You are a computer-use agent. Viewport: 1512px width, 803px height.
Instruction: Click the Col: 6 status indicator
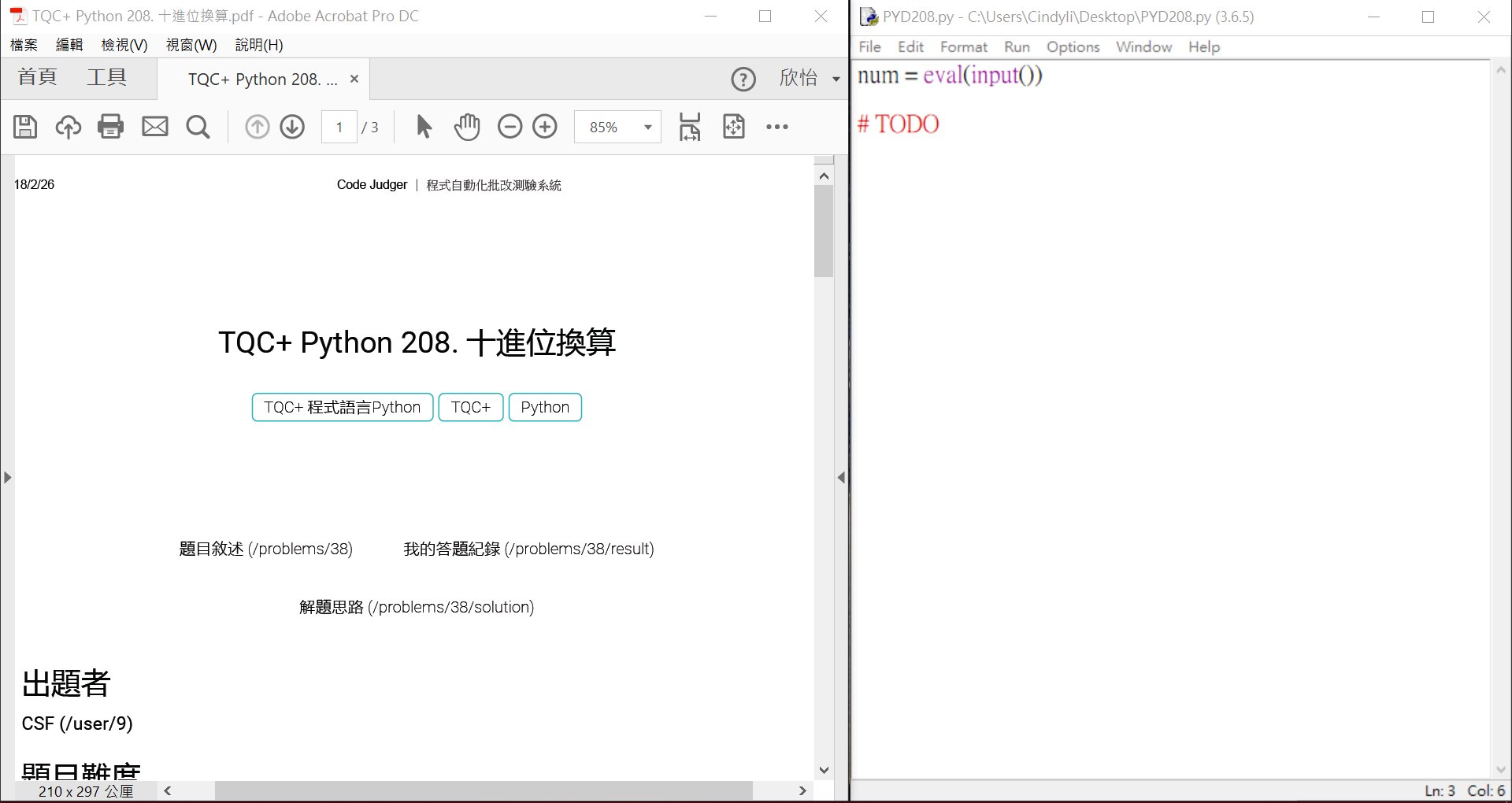coord(1486,790)
